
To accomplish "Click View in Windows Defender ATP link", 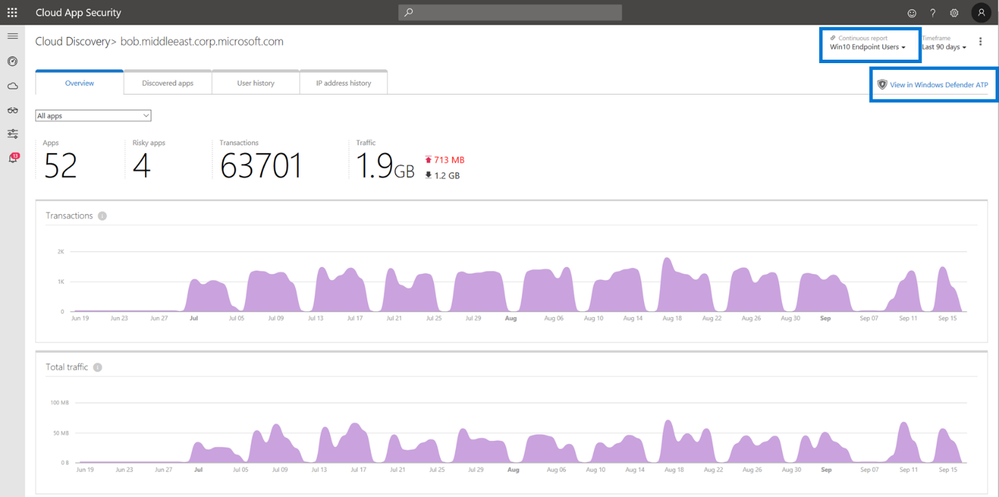I will coord(939,85).
